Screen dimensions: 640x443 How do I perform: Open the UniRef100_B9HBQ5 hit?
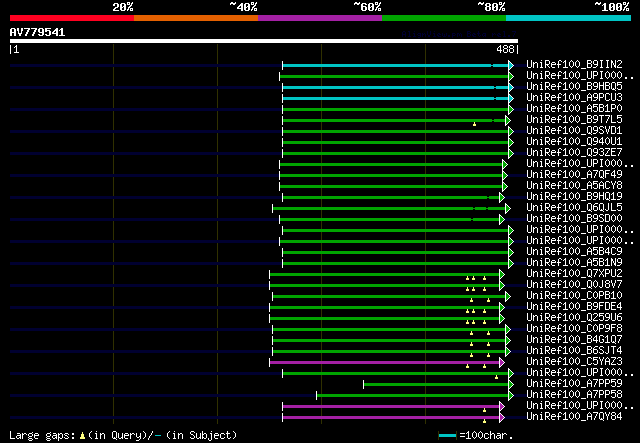click(x=574, y=87)
